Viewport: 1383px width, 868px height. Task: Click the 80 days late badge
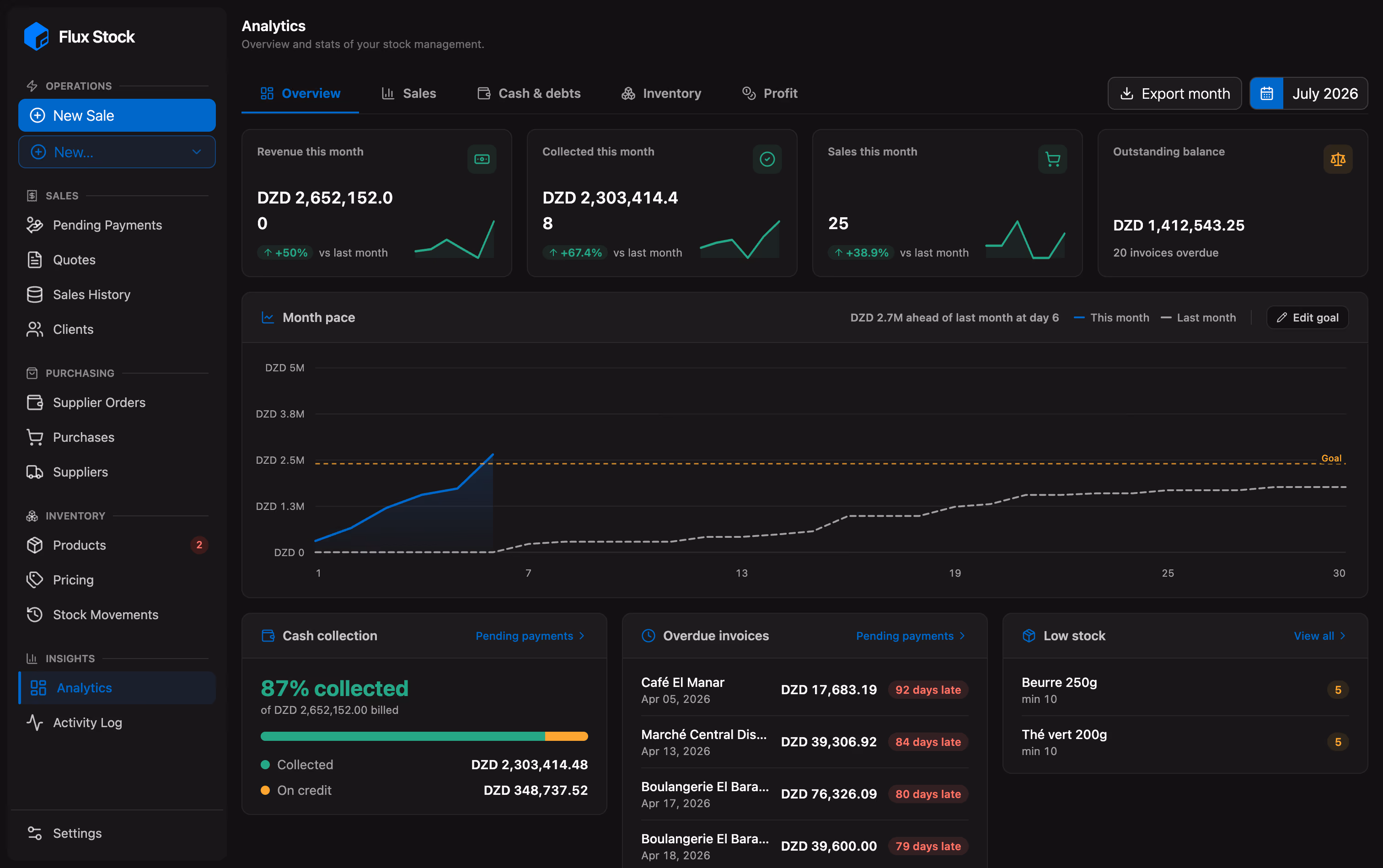[x=928, y=794]
